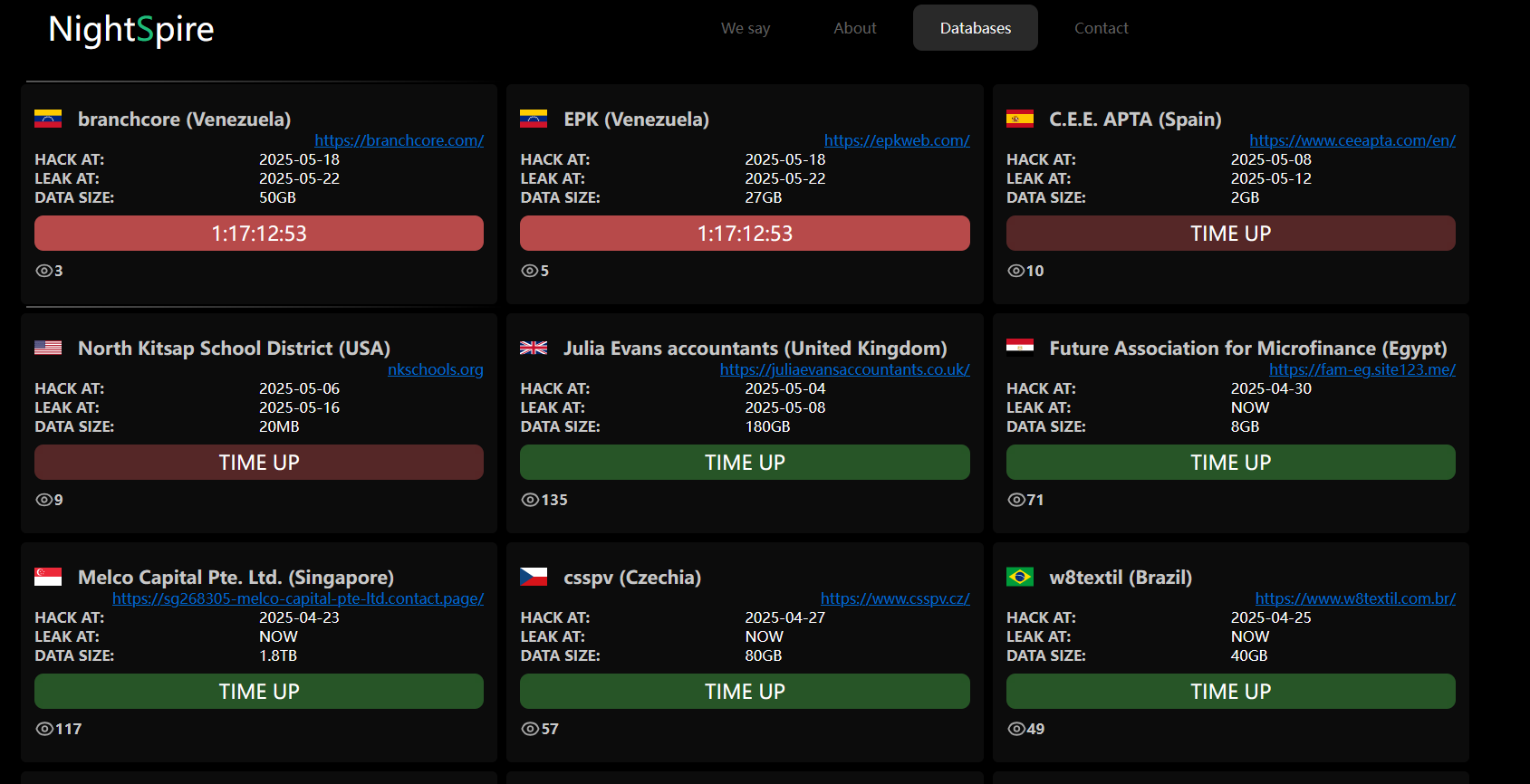Select North Kitsap School District (USA) title
This screenshot has height=784, width=1530.
click(234, 348)
